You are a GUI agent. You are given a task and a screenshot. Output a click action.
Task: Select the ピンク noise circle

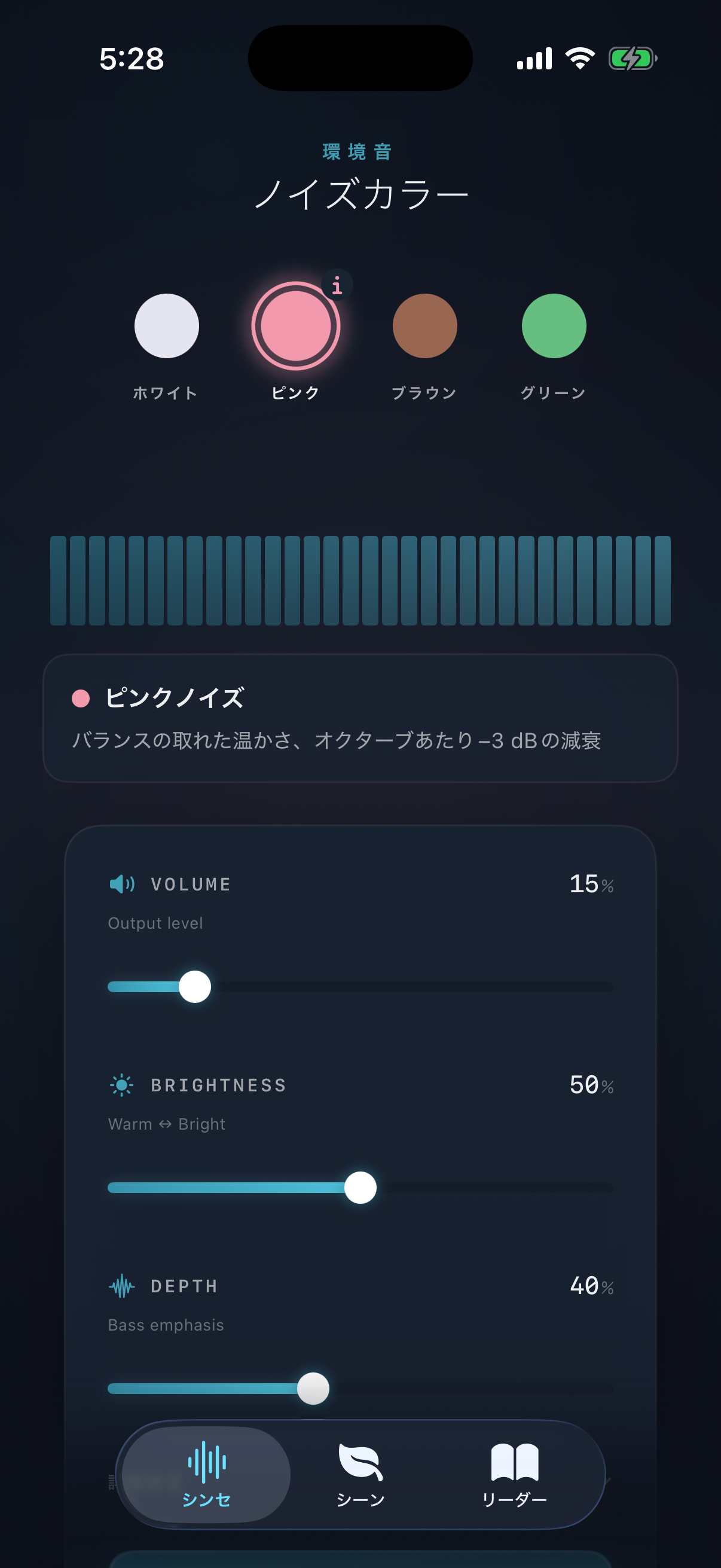296,327
